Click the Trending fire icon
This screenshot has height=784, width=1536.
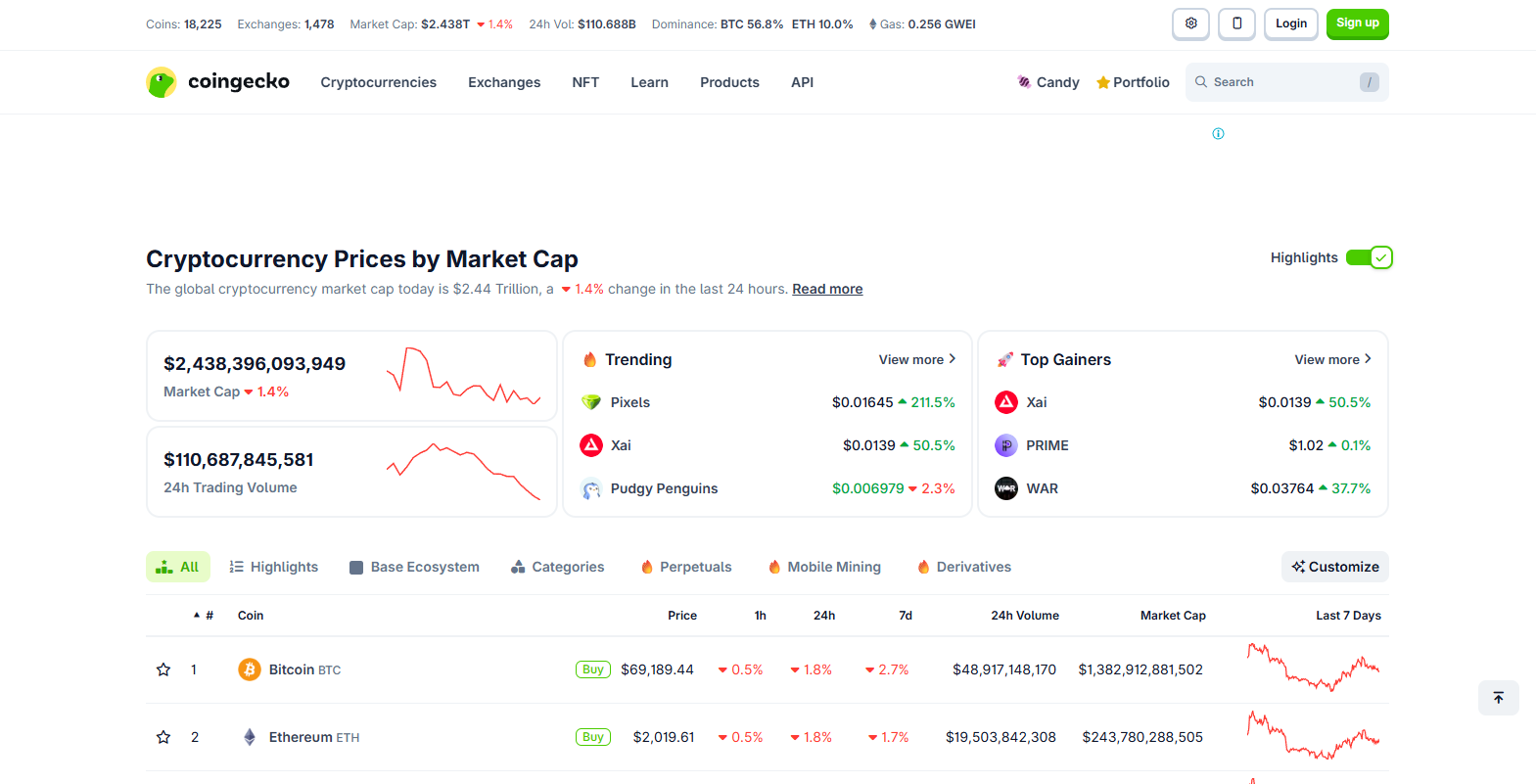pyautogui.click(x=590, y=359)
